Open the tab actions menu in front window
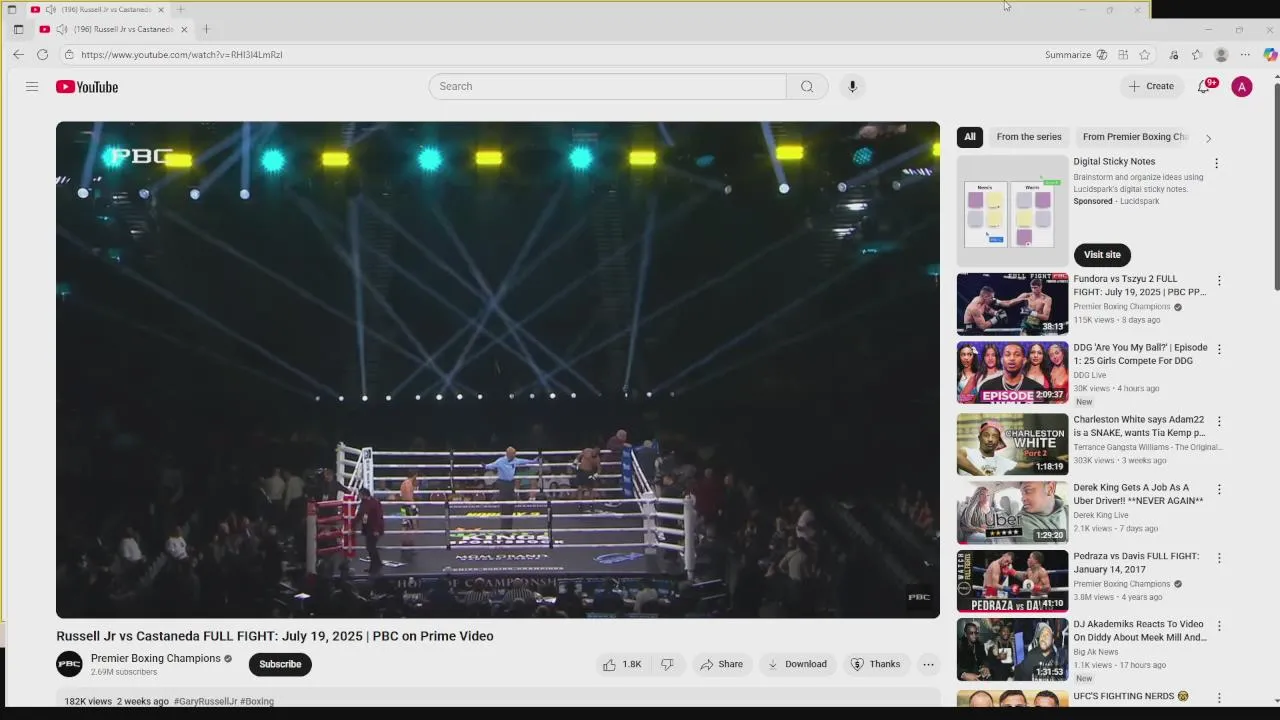 click(18, 29)
